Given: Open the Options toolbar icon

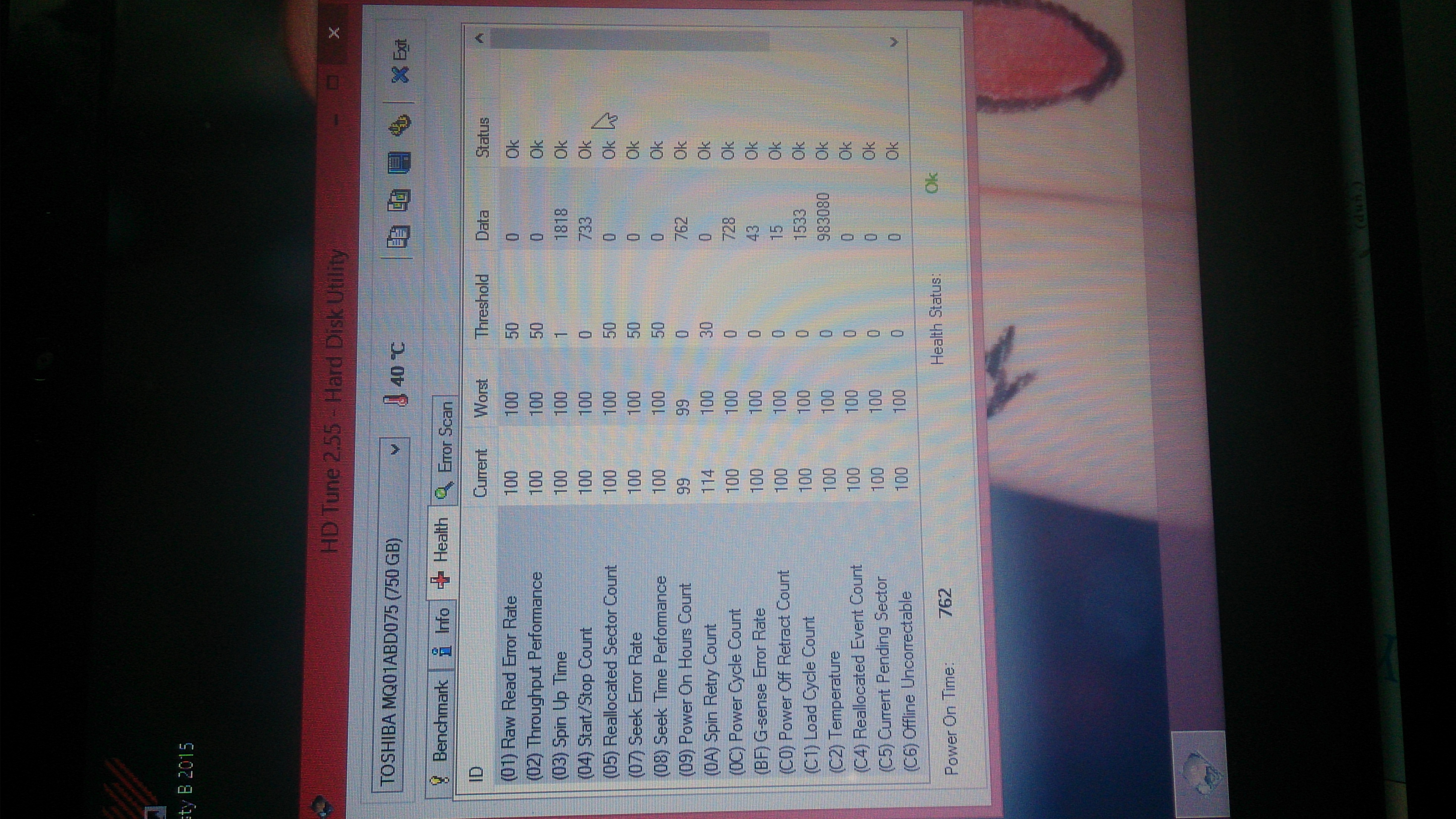Looking at the screenshot, I should point(400,126).
